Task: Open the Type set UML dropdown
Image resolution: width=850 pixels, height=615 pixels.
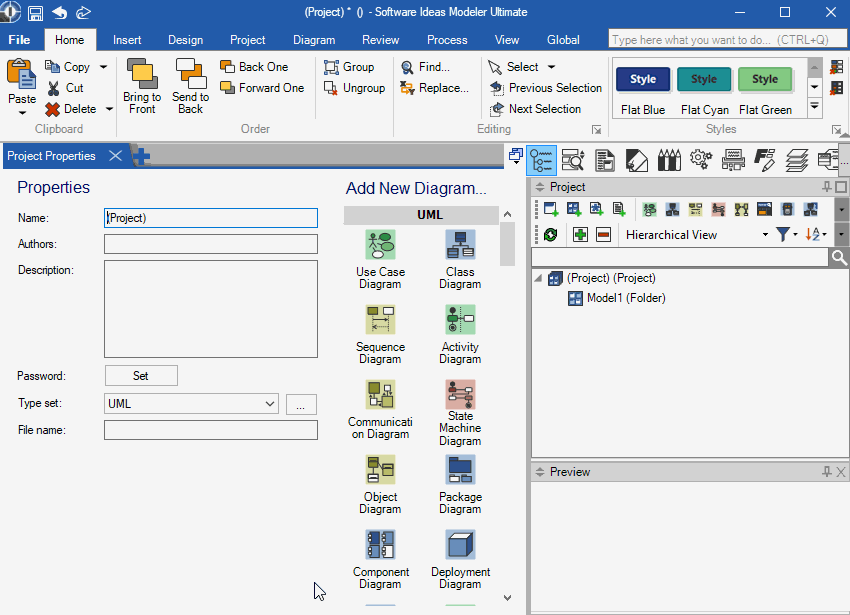Action: [270, 404]
